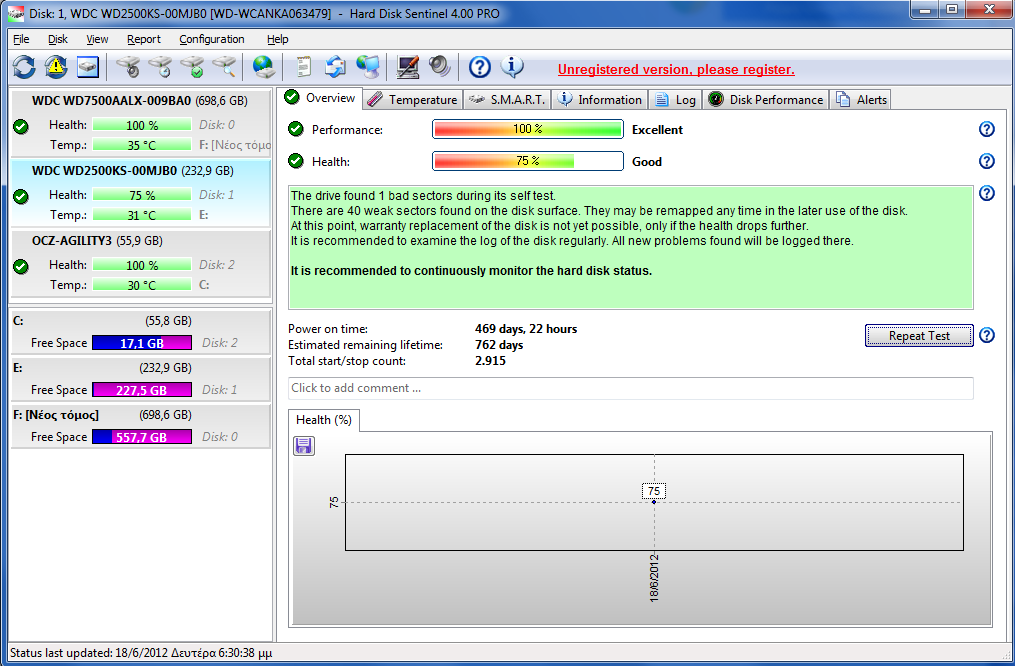The width and height of the screenshot is (1015, 666).
Task: Click the speaker sound toolbar icon
Action: point(440,67)
